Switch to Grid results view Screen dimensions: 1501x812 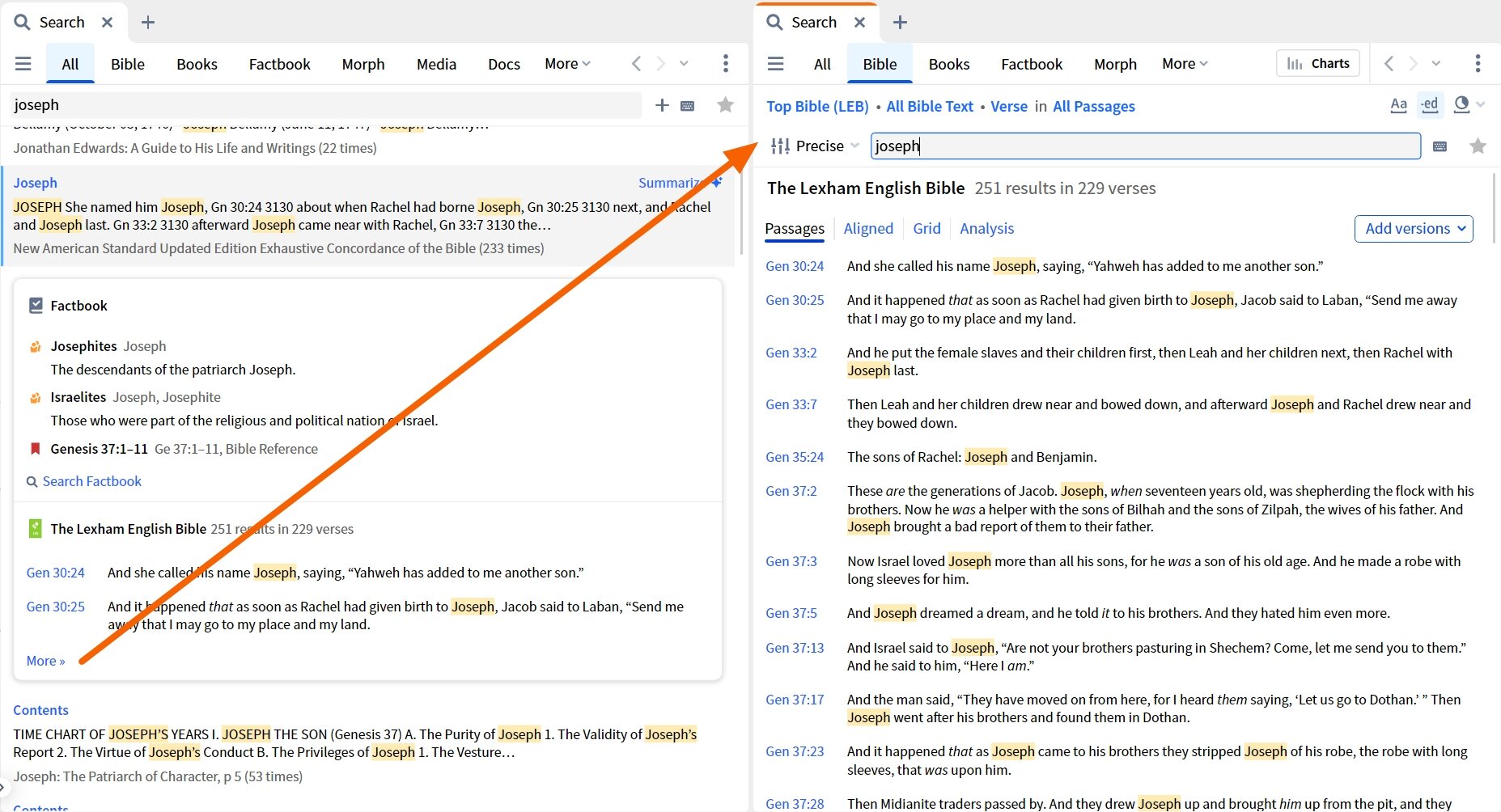[926, 229]
